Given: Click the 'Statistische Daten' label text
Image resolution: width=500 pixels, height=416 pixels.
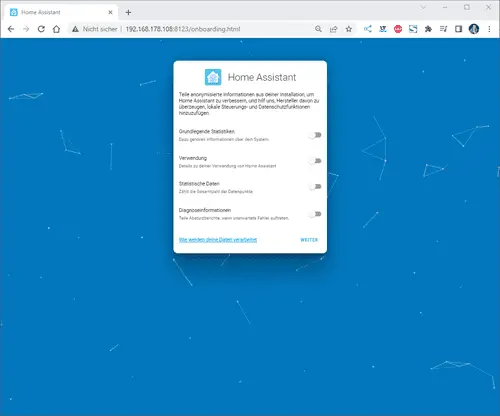Looking at the screenshot, I should tap(199, 184).
